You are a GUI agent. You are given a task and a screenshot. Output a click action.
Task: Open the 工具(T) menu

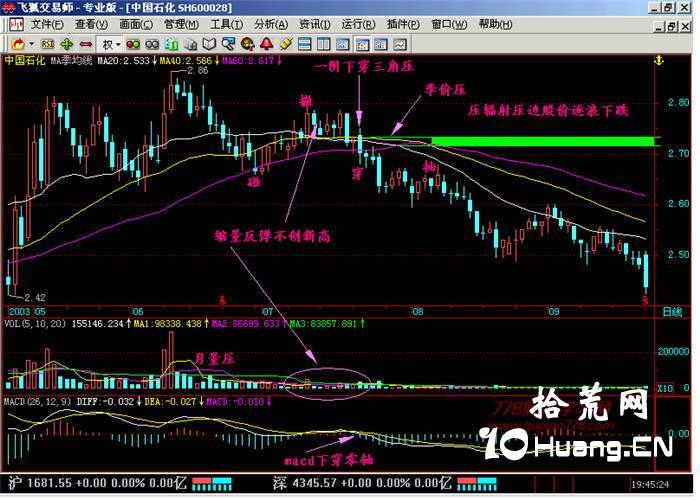click(x=226, y=25)
